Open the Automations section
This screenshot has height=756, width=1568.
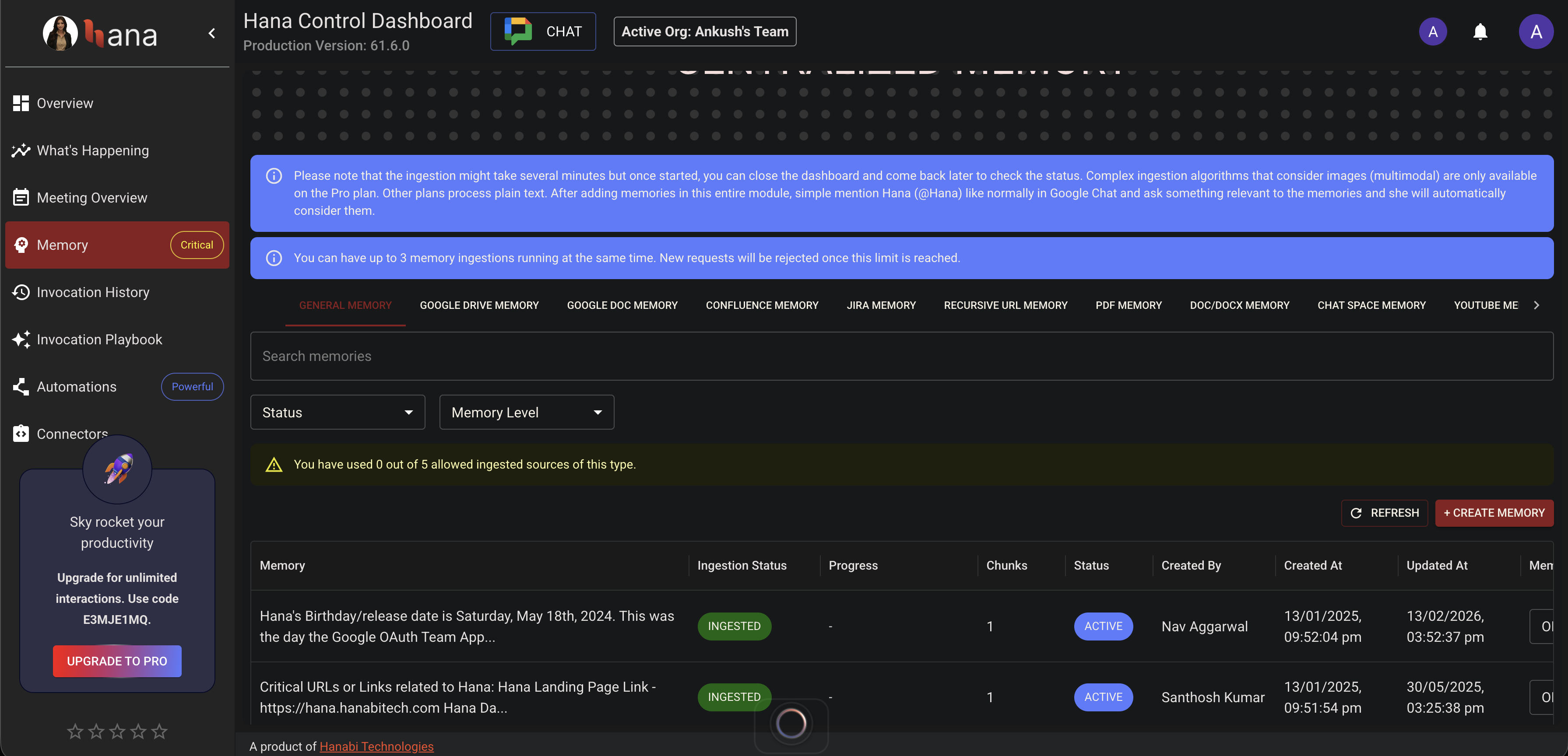[x=76, y=387]
